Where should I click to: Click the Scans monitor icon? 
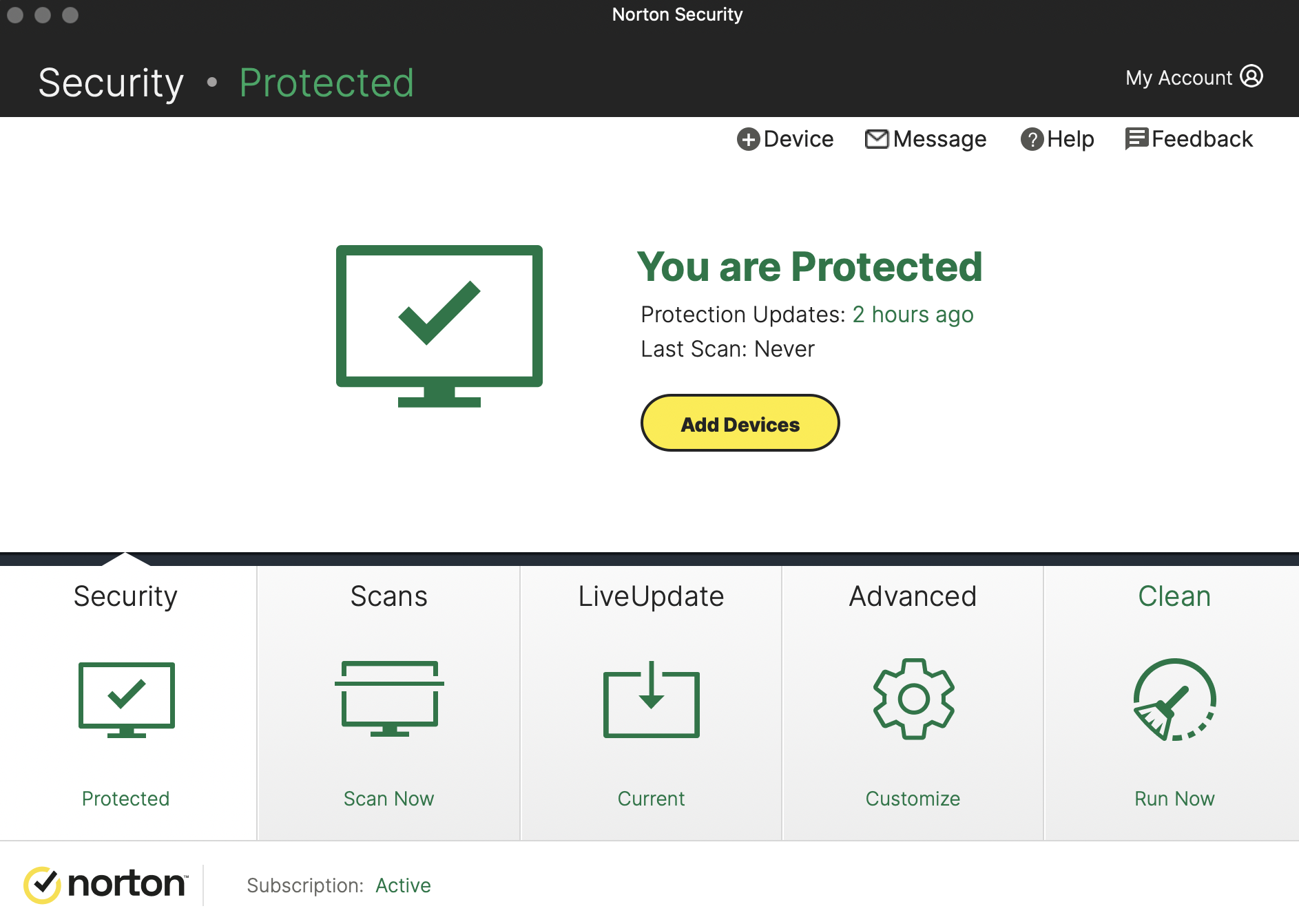point(389,699)
